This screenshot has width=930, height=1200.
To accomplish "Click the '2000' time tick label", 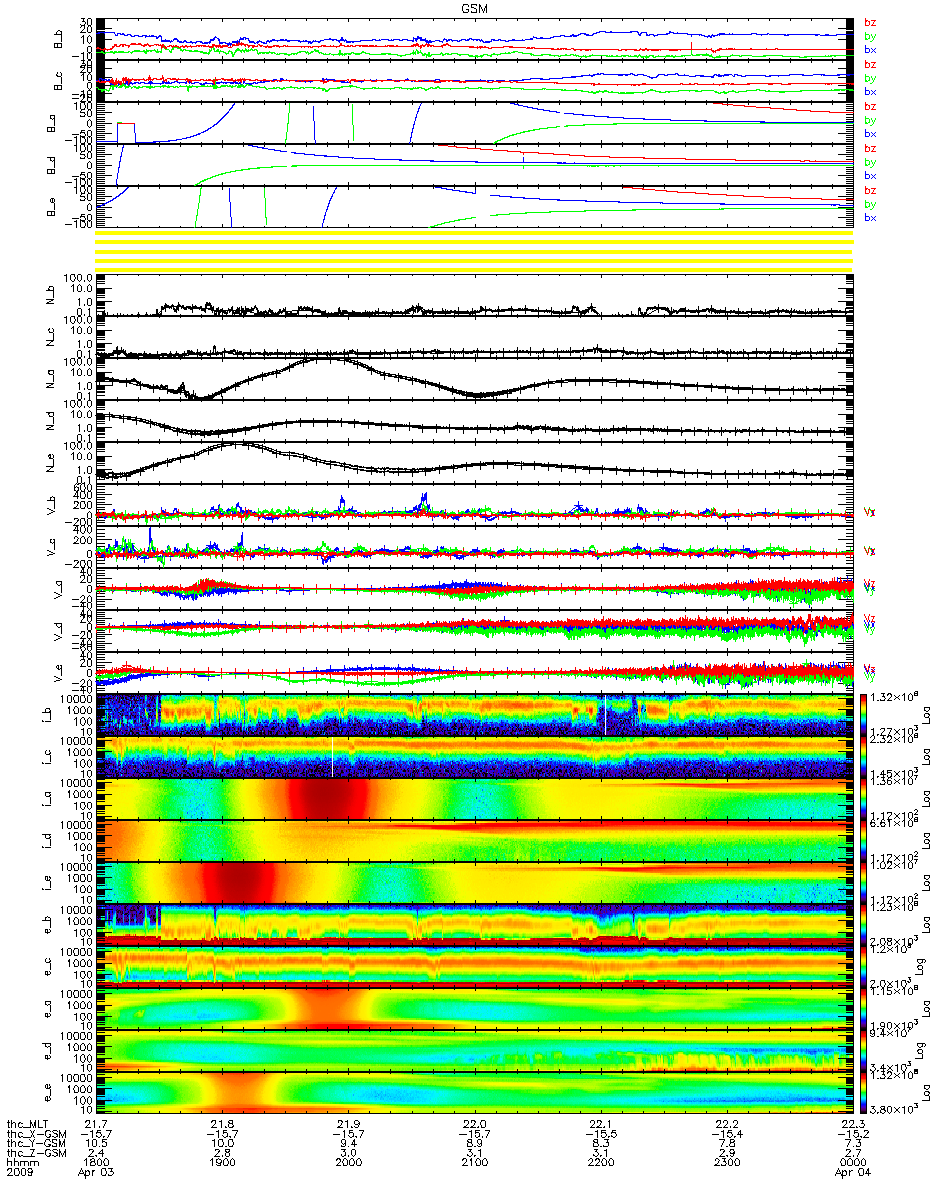I will point(349,1164).
